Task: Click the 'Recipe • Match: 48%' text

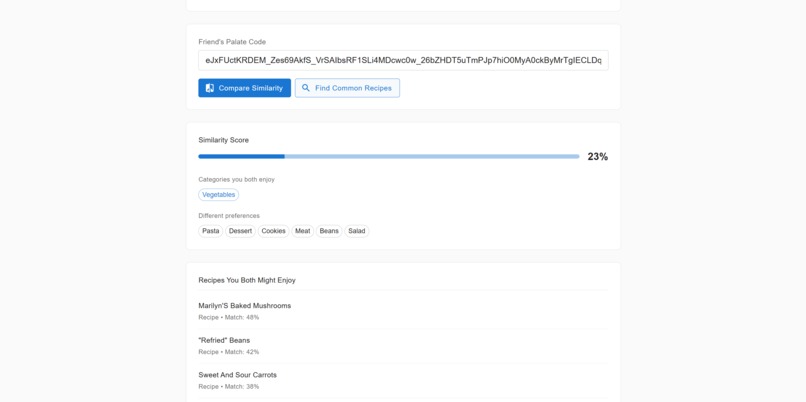Action: click(229, 318)
